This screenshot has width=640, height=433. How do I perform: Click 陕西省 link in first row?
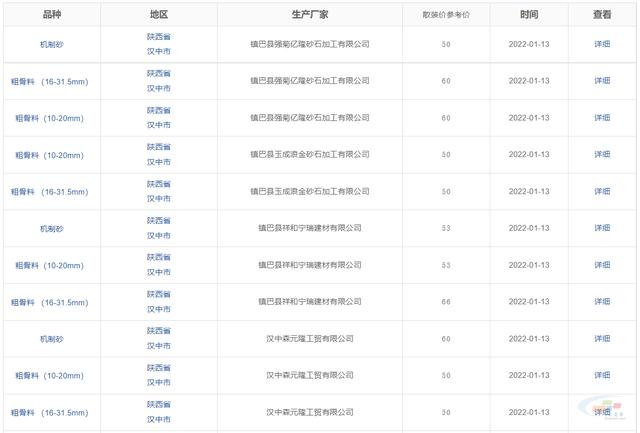click(x=159, y=37)
